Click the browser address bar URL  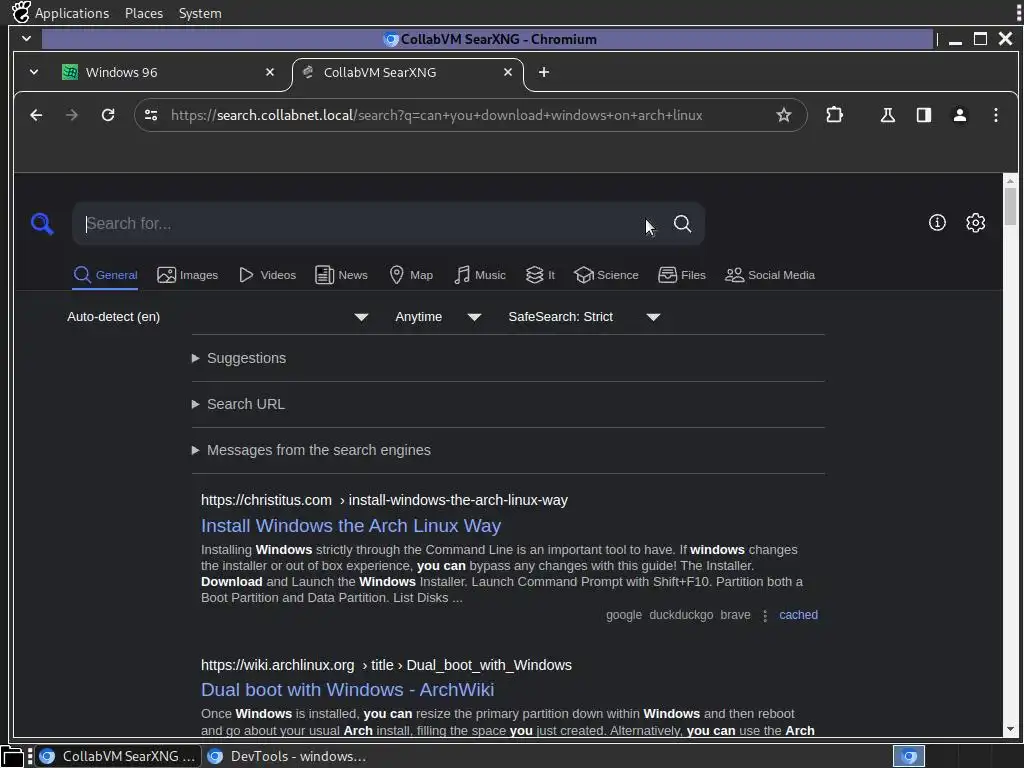coord(436,116)
